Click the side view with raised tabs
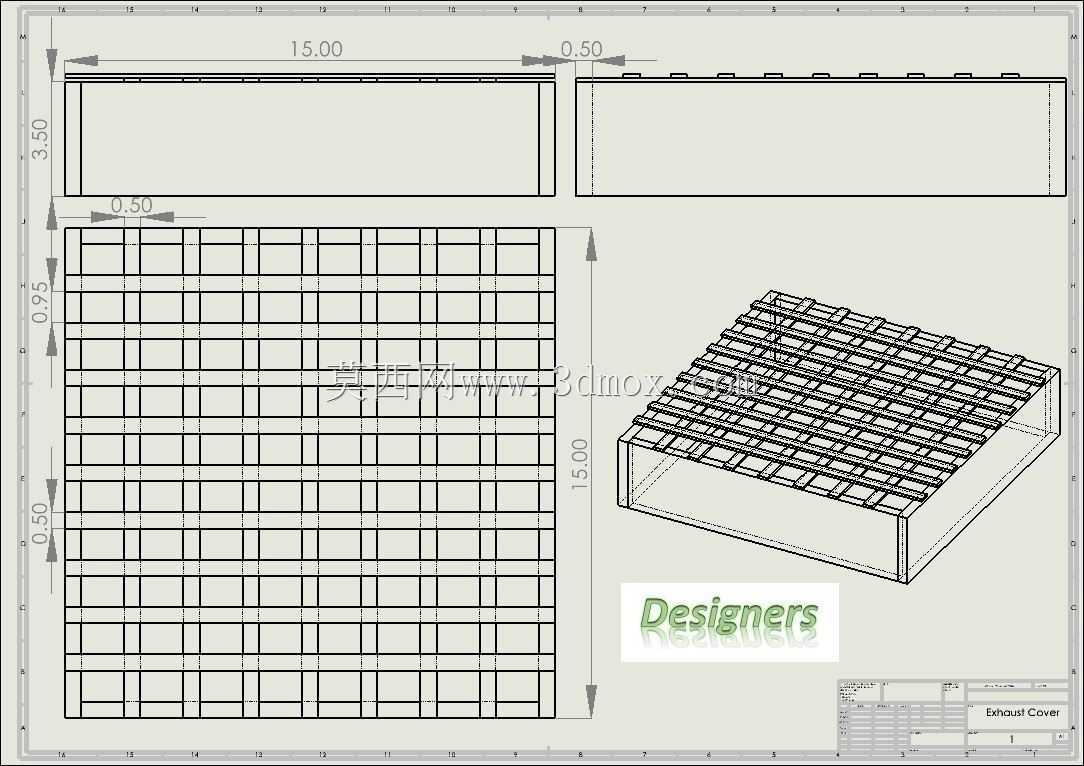 pos(821,135)
